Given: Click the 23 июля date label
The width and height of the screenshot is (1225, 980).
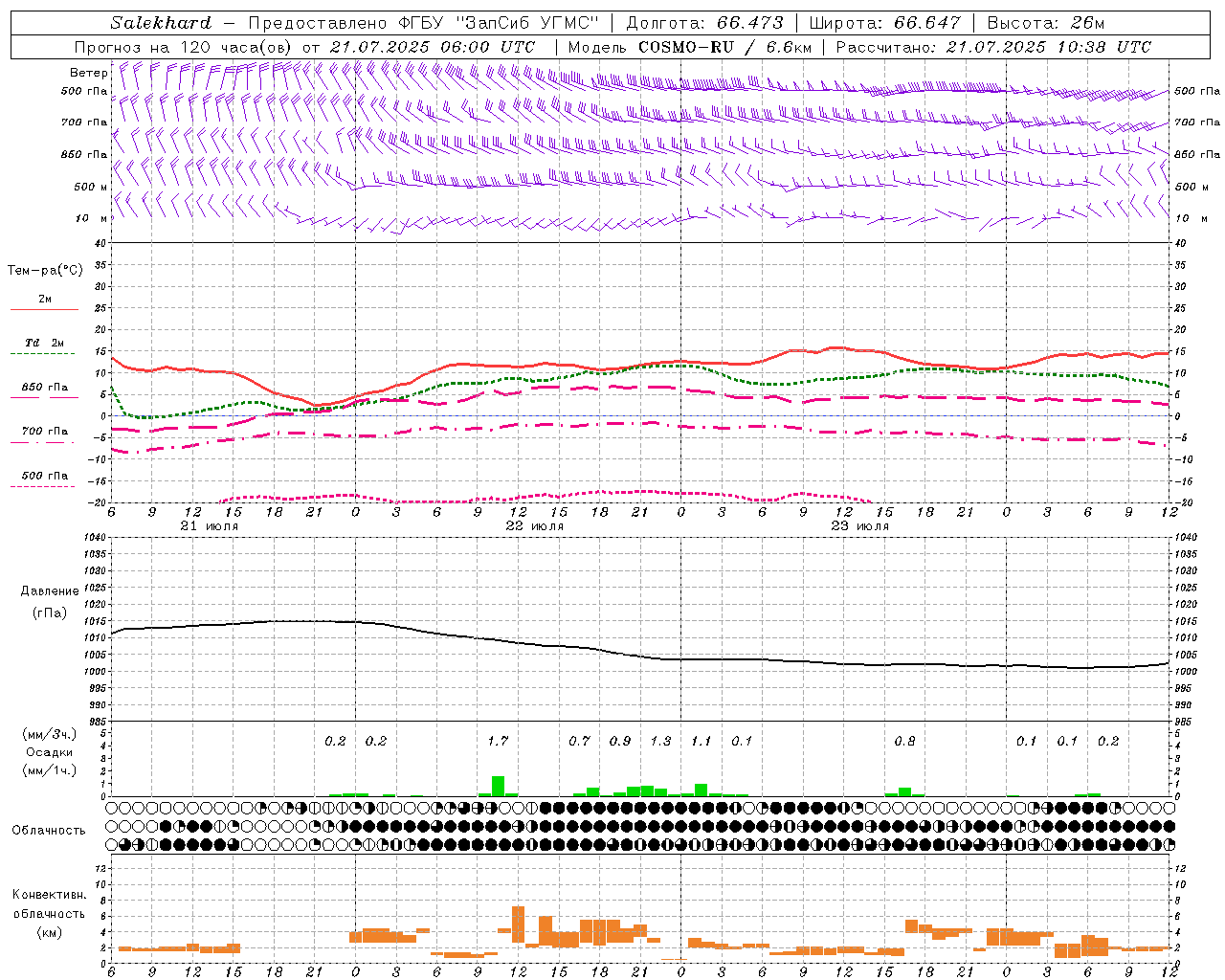Looking at the screenshot, I should click(860, 526).
